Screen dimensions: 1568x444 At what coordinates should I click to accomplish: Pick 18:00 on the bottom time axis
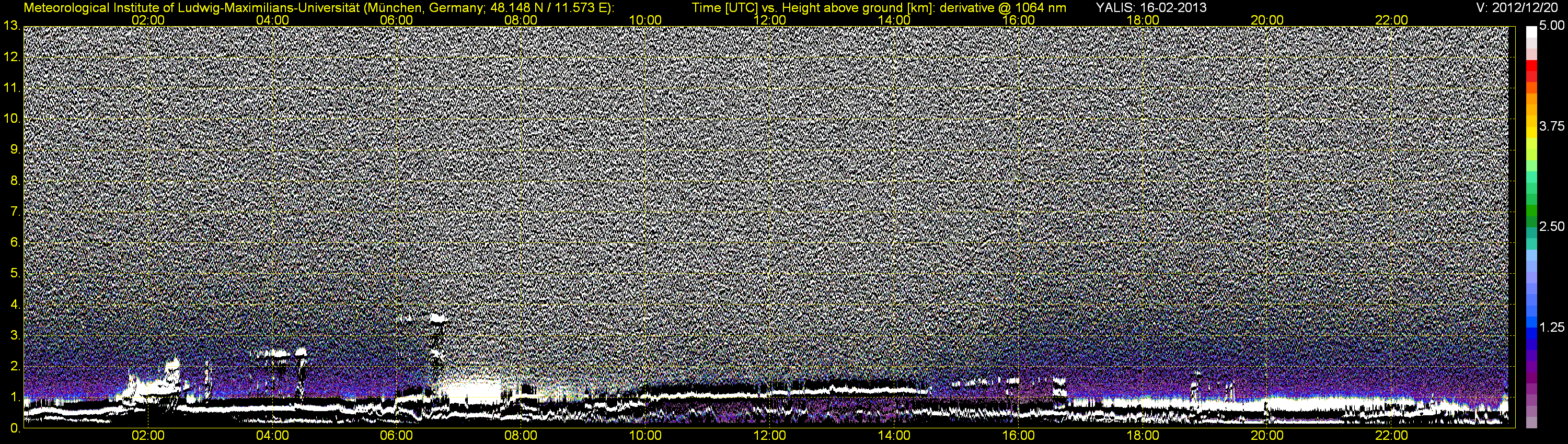[x=1143, y=436]
